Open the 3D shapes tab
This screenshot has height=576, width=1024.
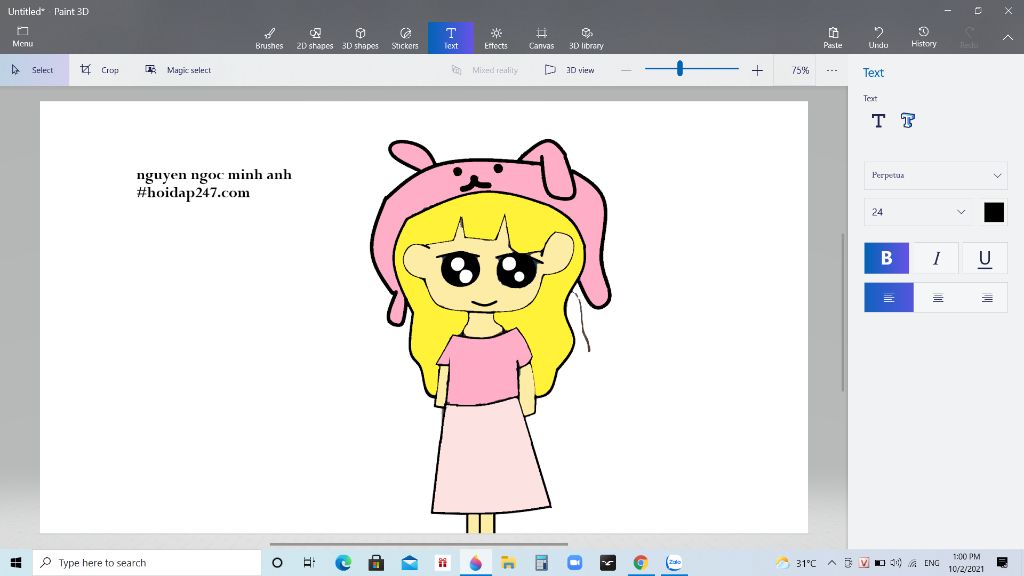pyautogui.click(x=360, y=38)
